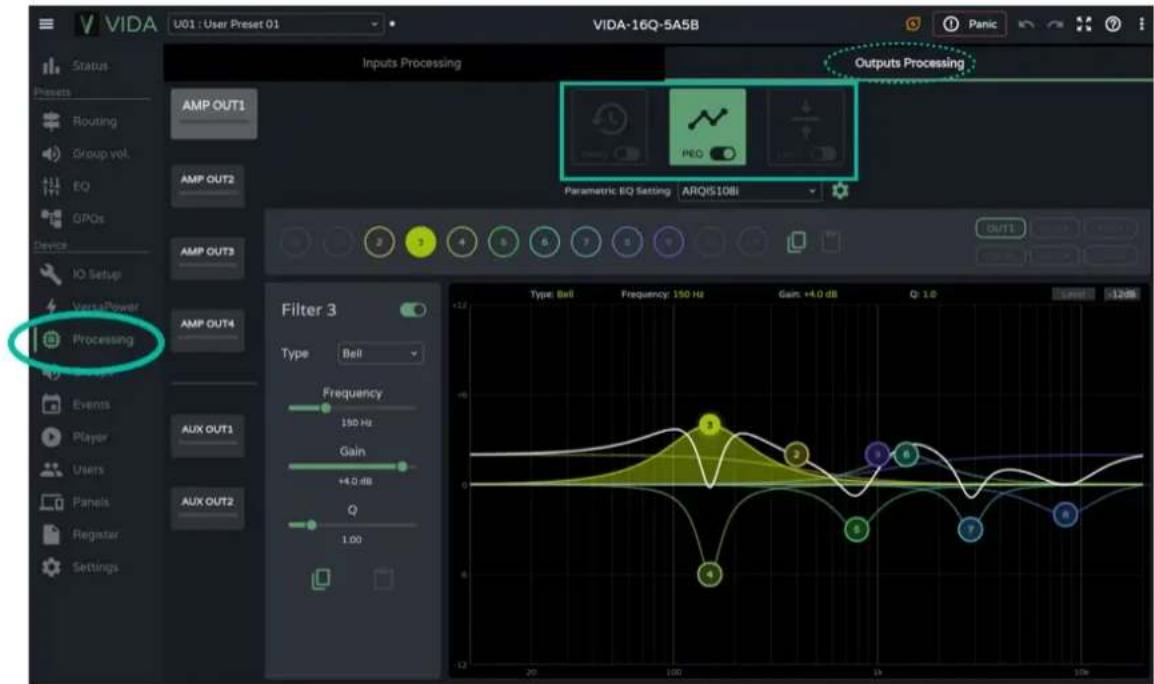Paste filters icon in filter row
This screenshot has height=684, width=1154.
point(831,241)
